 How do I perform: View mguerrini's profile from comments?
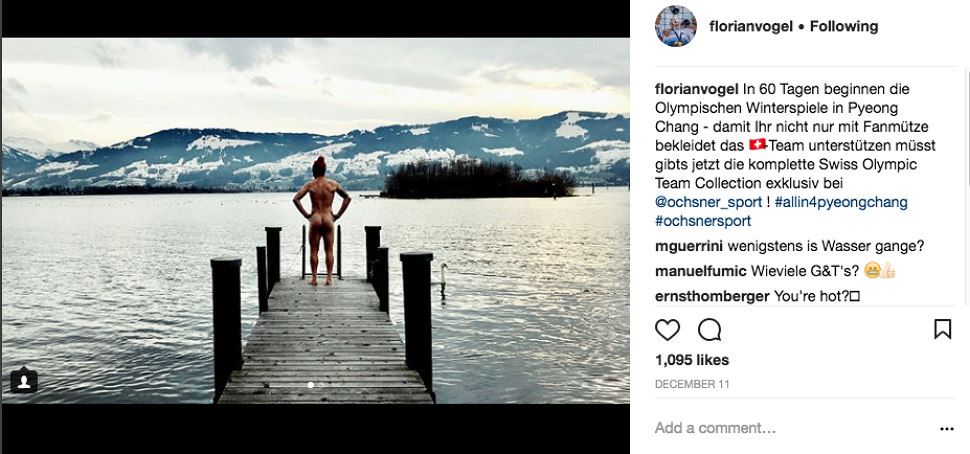tap(689, 246)
